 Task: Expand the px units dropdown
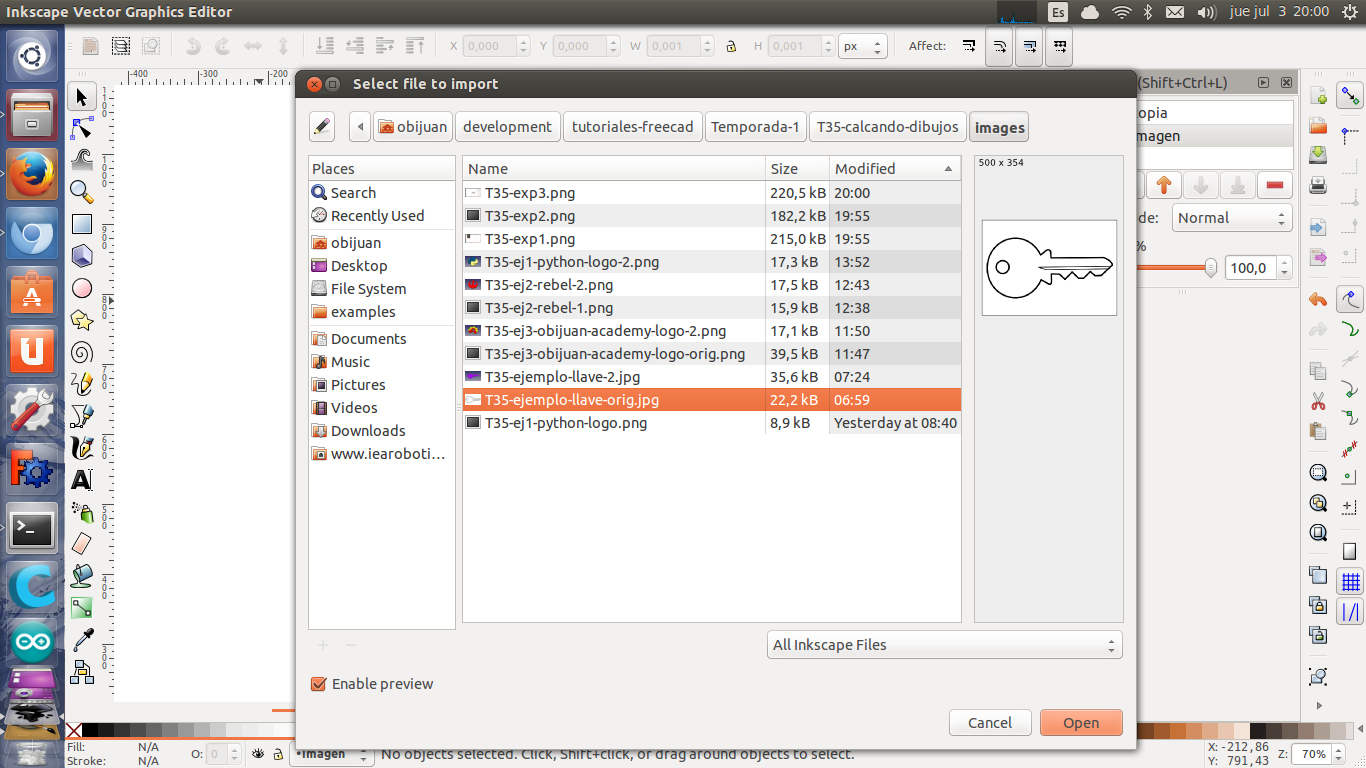[x=864, y=47]
